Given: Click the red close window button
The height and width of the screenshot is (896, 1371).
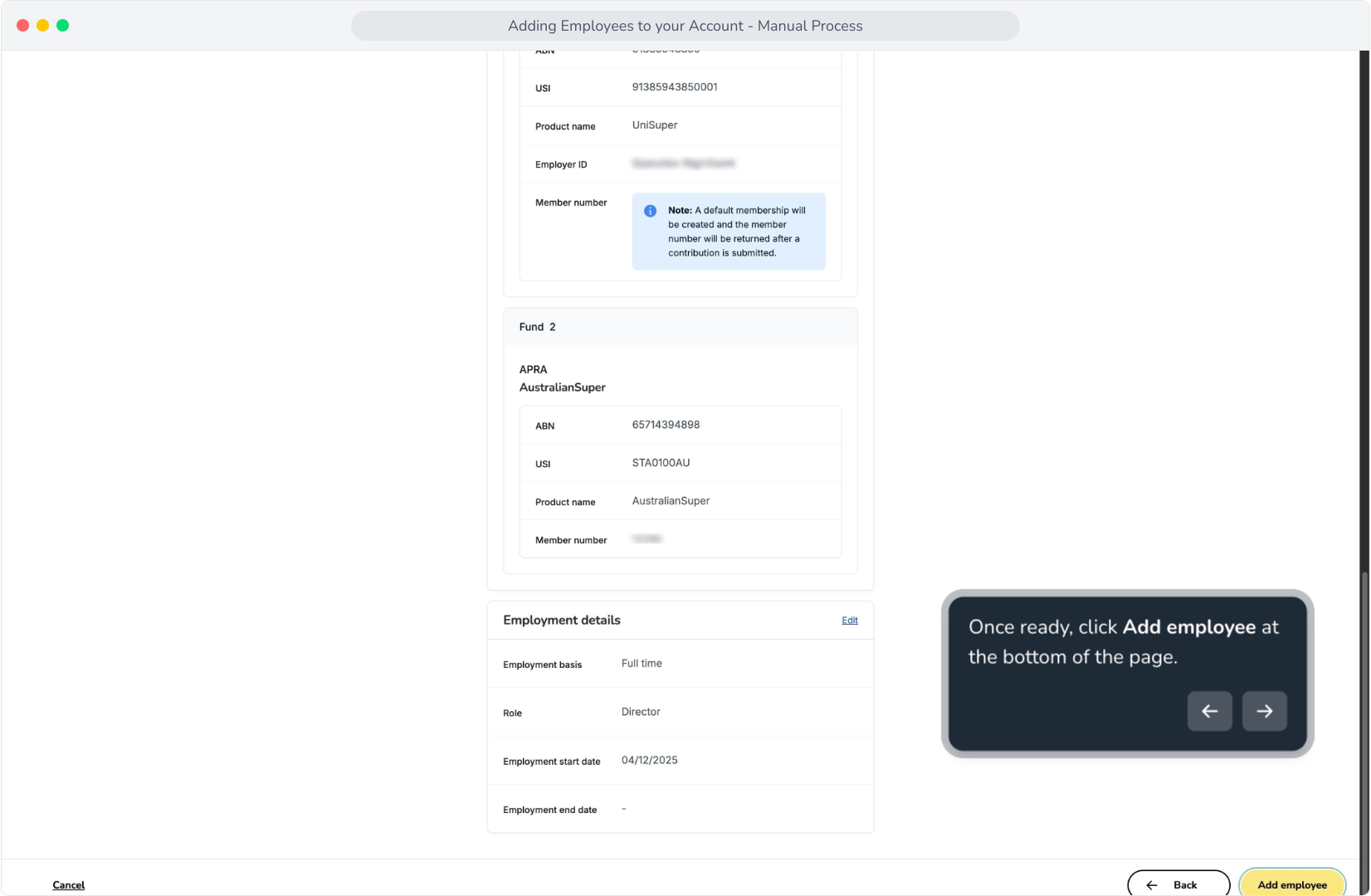Looking at the screenshot, I should point(22,26).
